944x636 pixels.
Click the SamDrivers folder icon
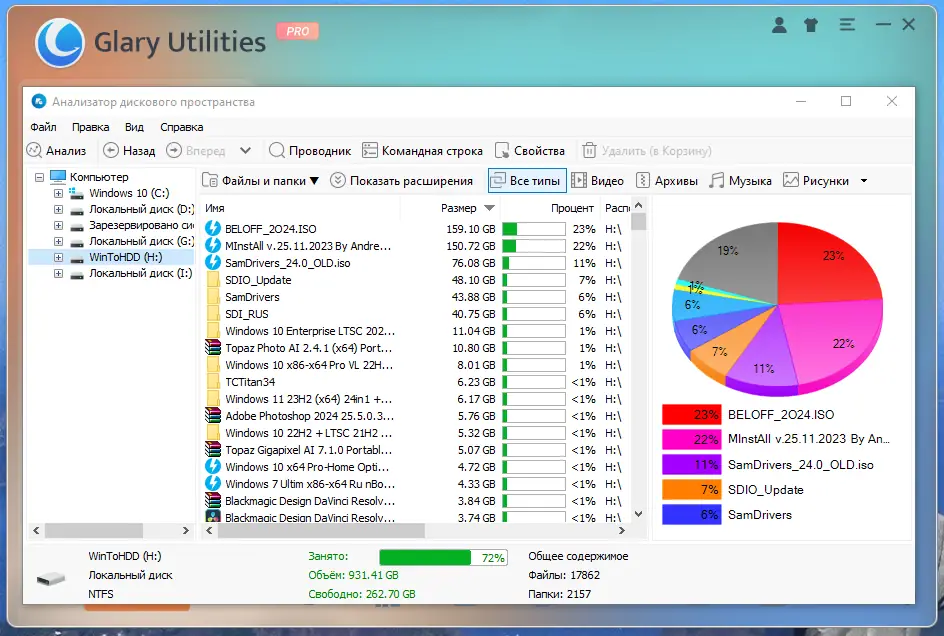tap(213, 296)
